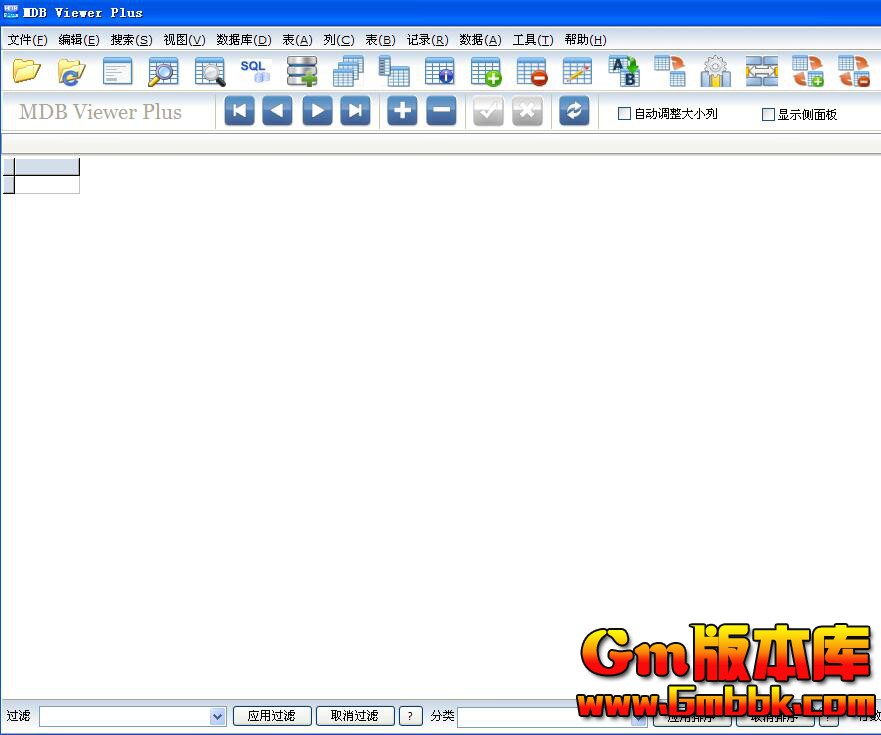Screen dimensions: 881x735
Task: Click the A/B sort columns icon
Action: (624, 71)
